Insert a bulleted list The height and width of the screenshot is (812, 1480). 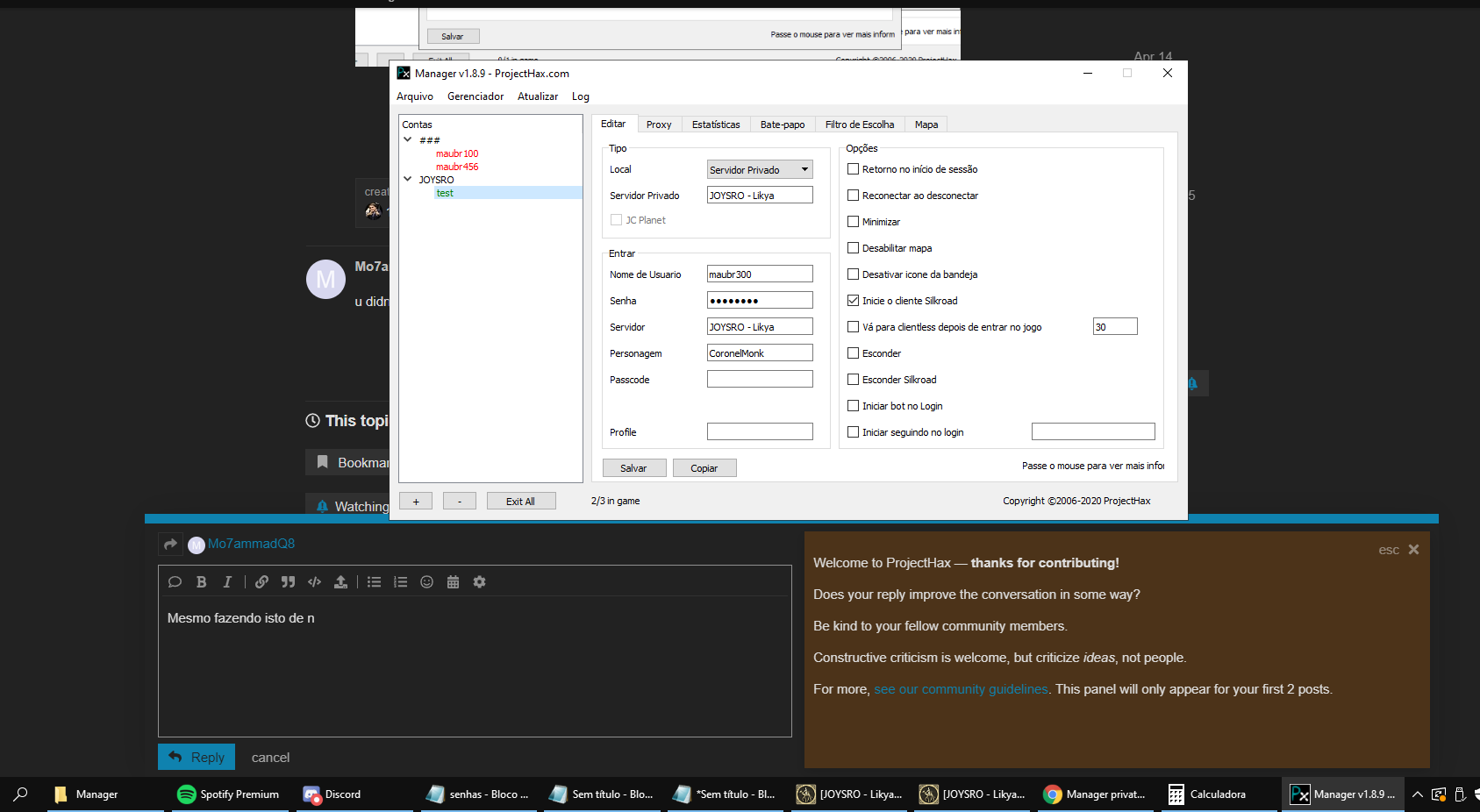tap(374, 582)
